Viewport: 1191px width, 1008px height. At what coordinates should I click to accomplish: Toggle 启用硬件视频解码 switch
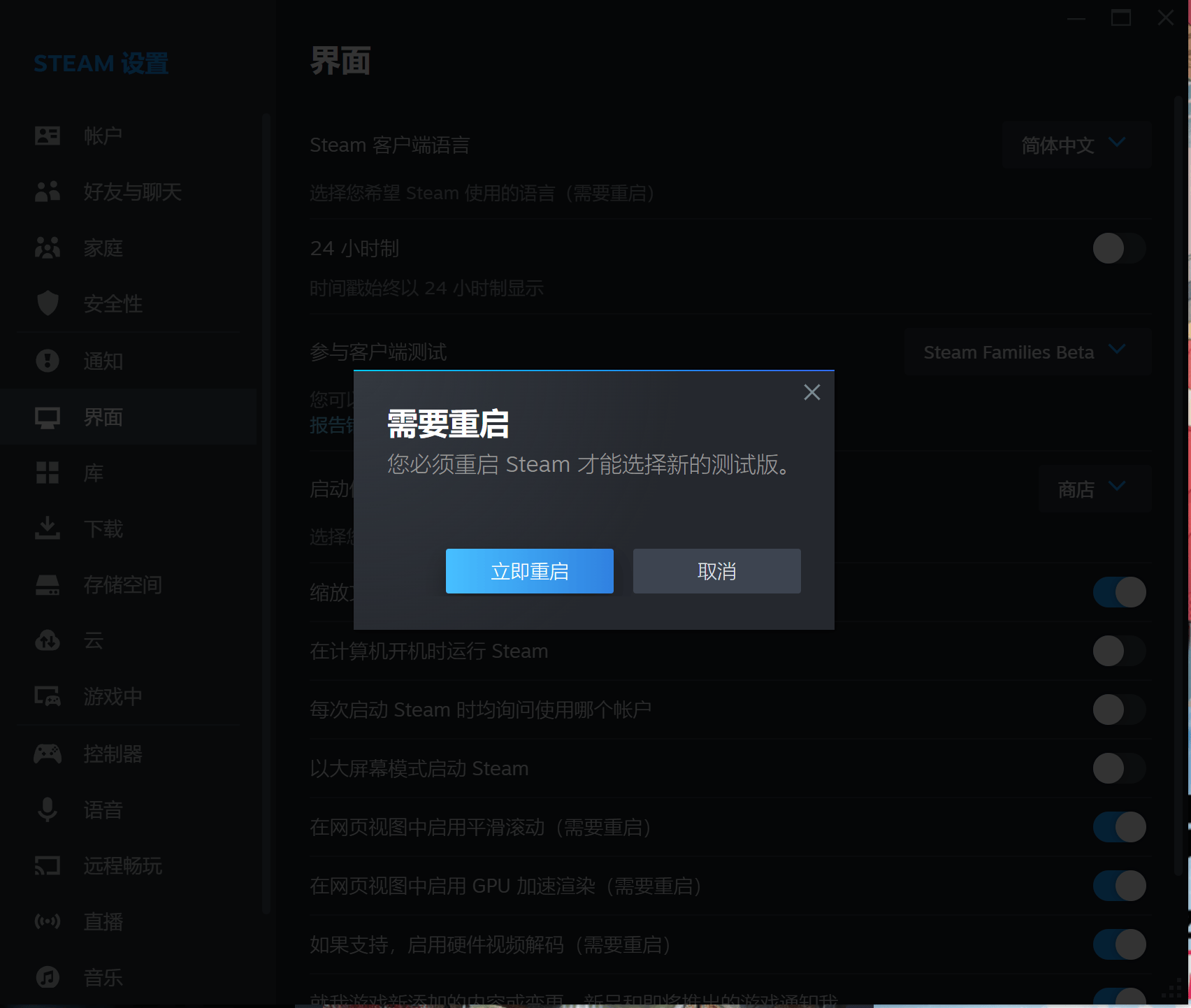click(x=1120, y=944)
